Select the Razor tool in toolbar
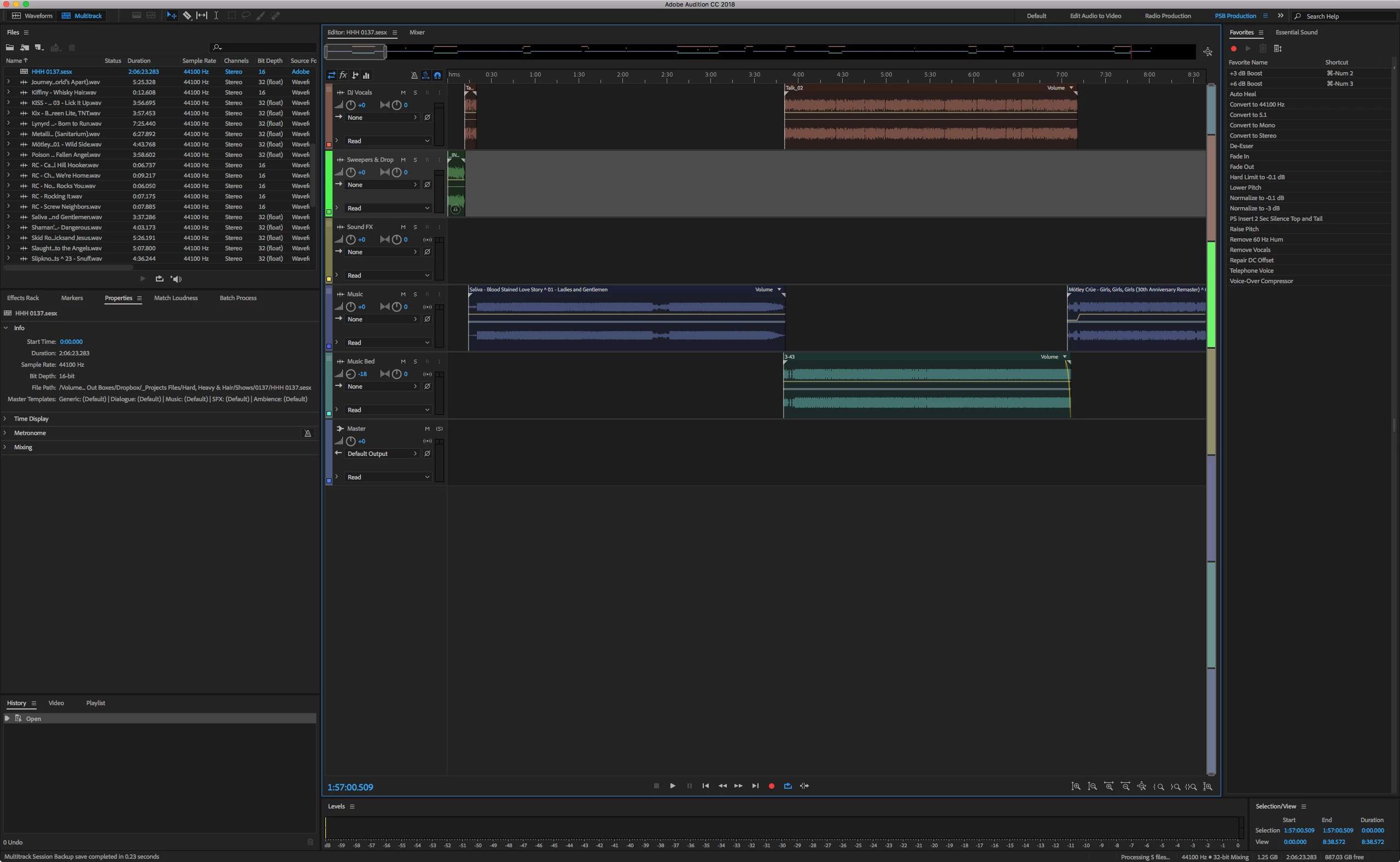This screenshot has width=1400, height=862. [187, 15]
